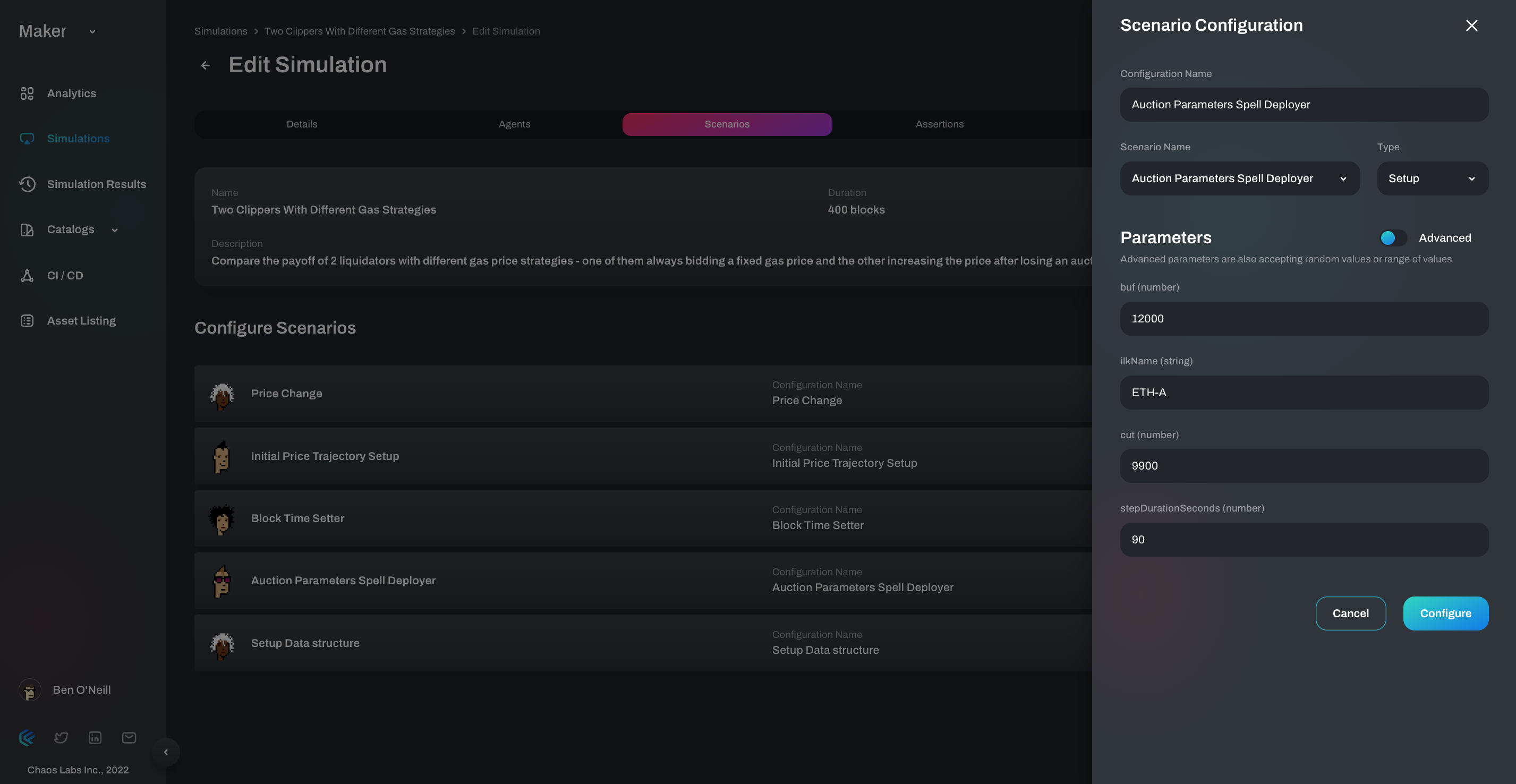Click the back arrow beside Edit Simulation
The height and width of the screenshot is (784, 1516).
(206, 65)
